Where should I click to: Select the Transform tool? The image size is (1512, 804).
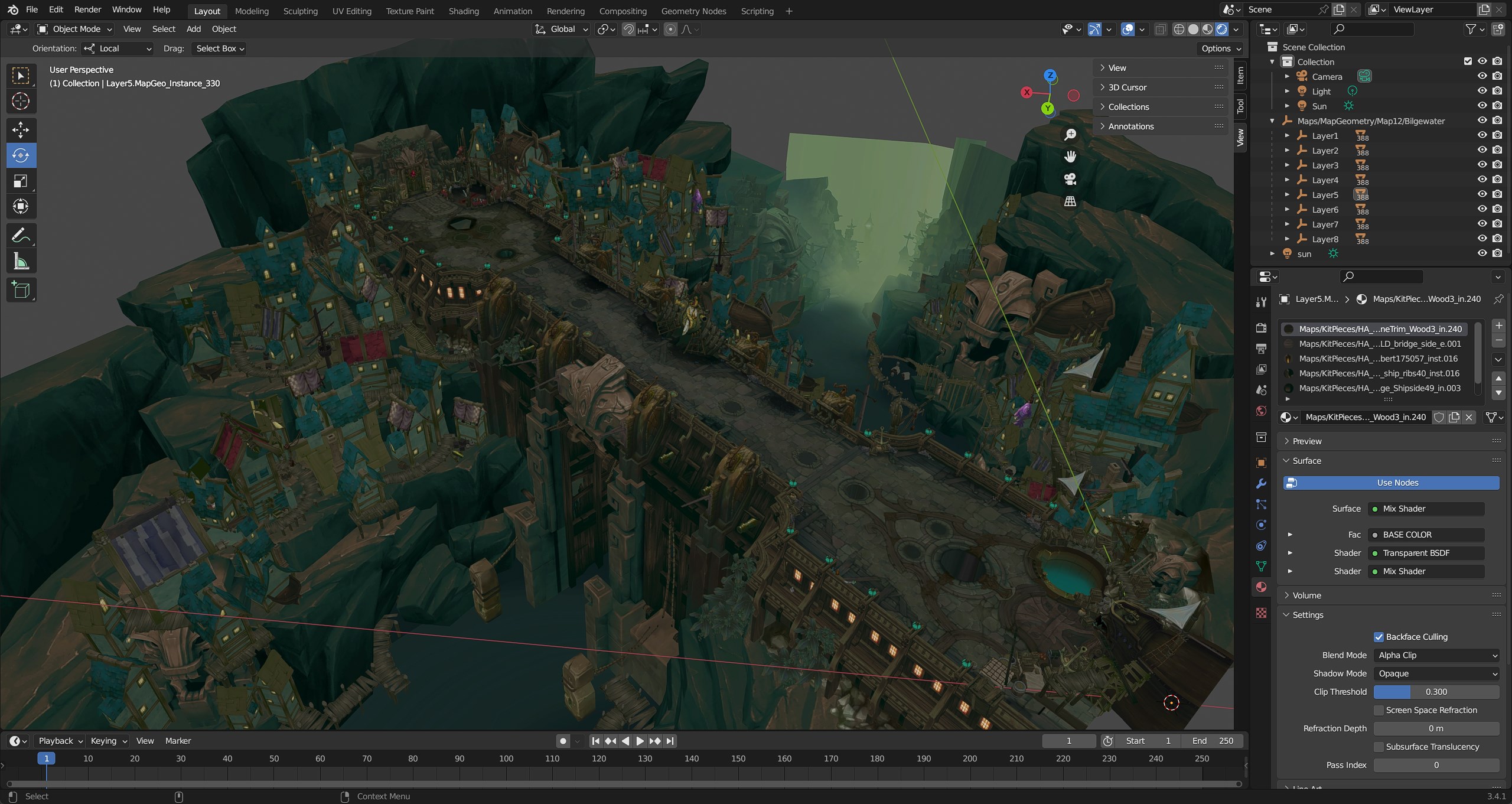tap(21, 207)
